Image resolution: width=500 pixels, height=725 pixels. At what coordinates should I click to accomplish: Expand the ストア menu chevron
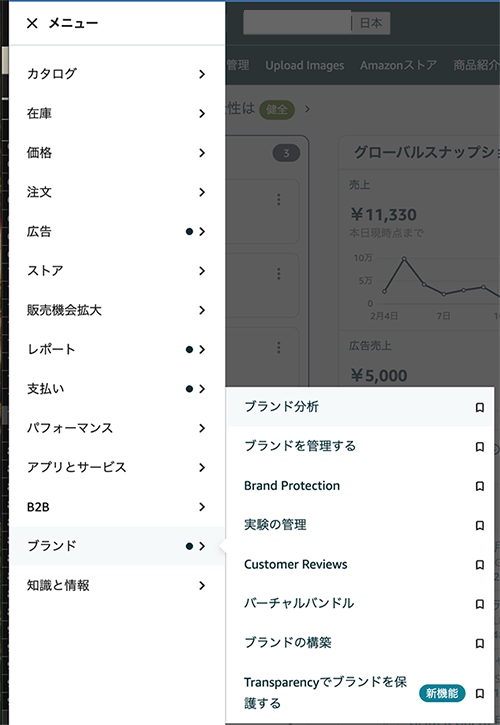[202, 270]
